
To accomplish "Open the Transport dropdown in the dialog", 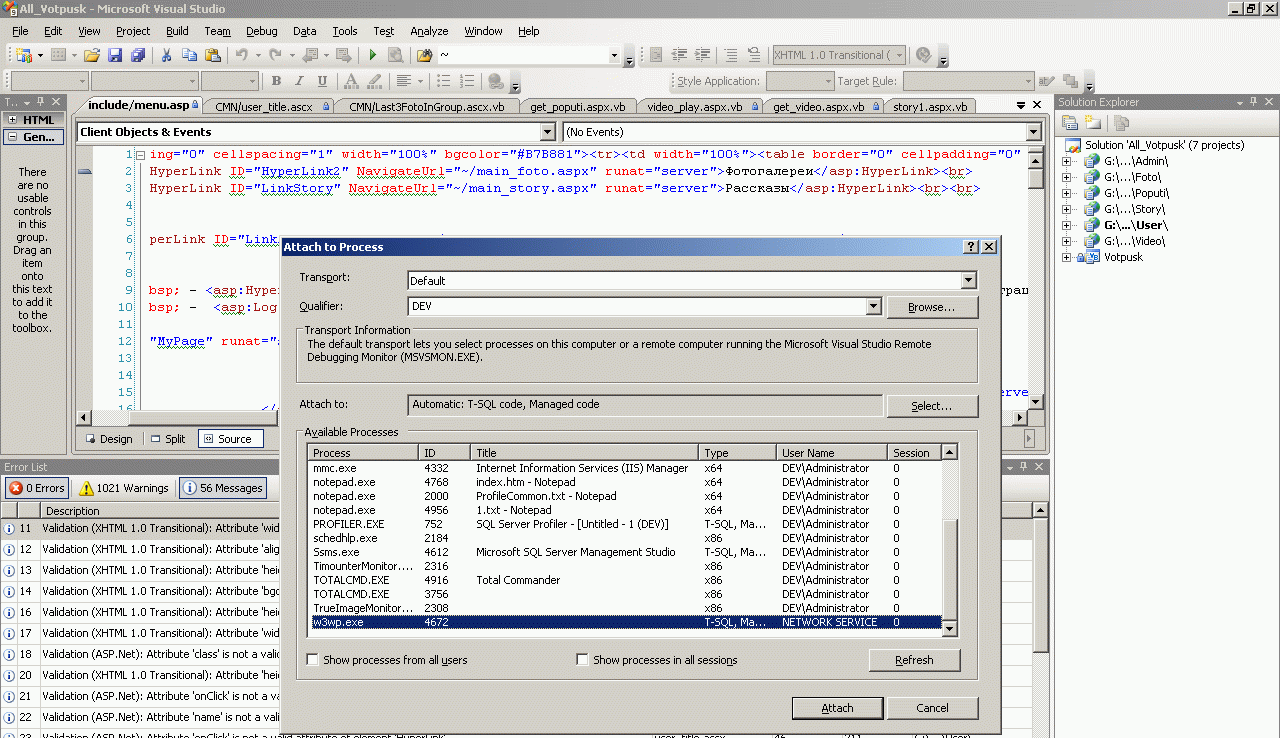I will tap(968, 281).
